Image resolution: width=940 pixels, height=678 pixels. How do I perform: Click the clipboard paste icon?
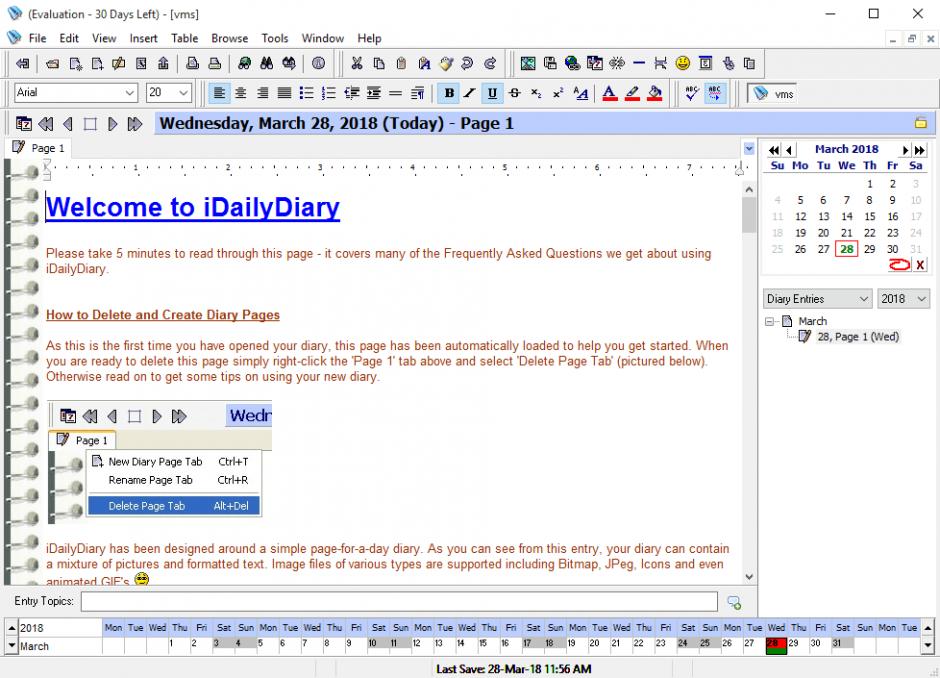point(402,64)
